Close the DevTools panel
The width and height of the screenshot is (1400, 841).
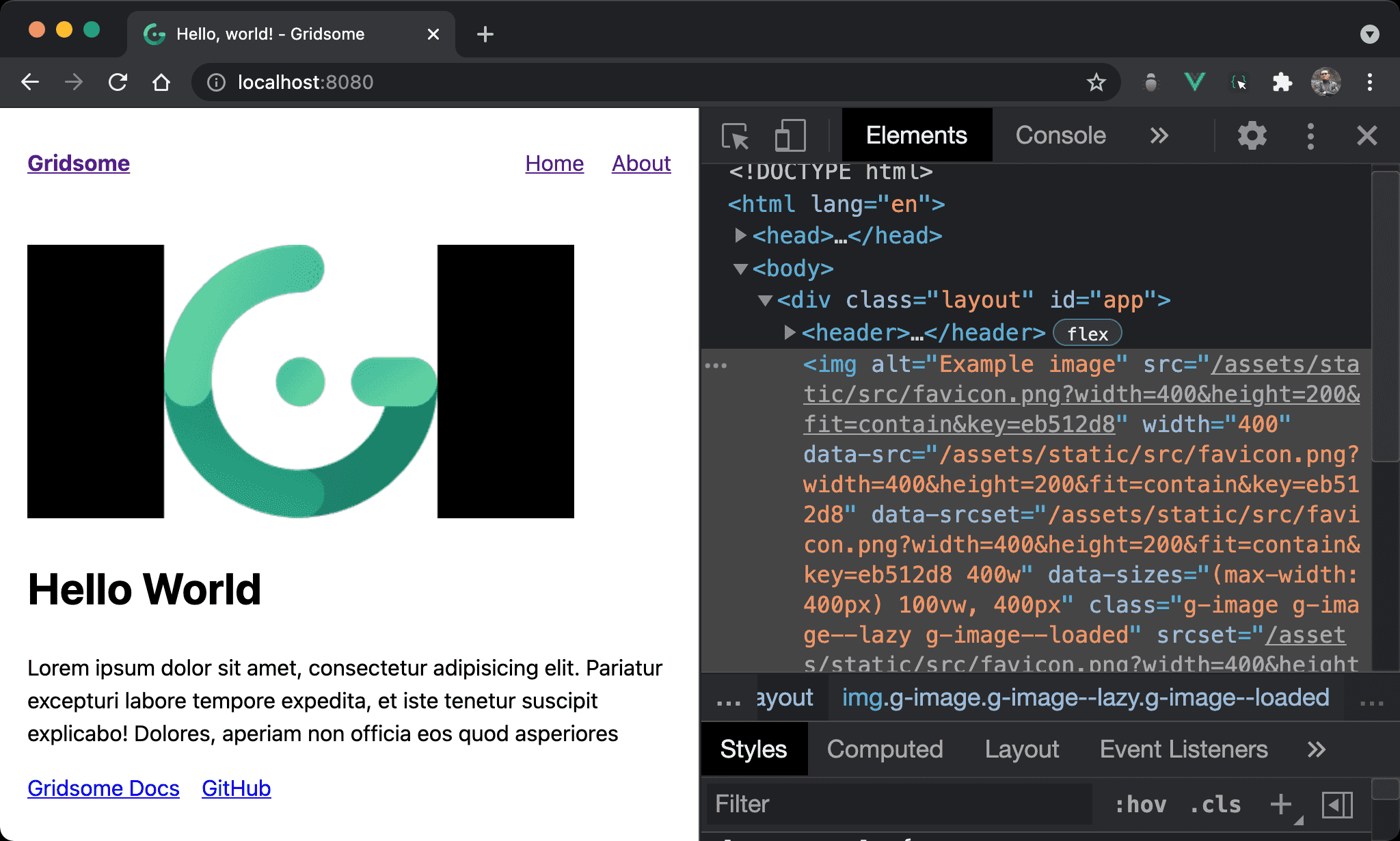click(x=1367, y=135)
